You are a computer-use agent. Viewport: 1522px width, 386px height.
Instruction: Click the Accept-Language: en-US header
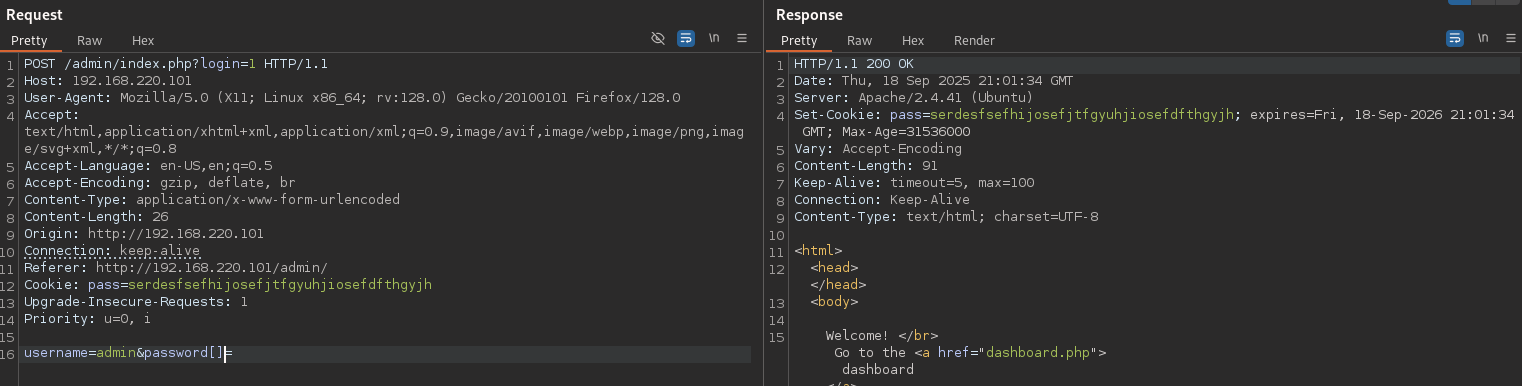pos(148,166)
